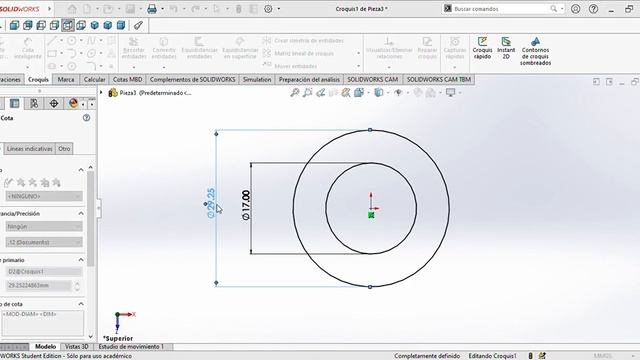640x360 pixels.
Task: Expand the SOLIDWORKS menu arrow
Action: coord(49,9)
